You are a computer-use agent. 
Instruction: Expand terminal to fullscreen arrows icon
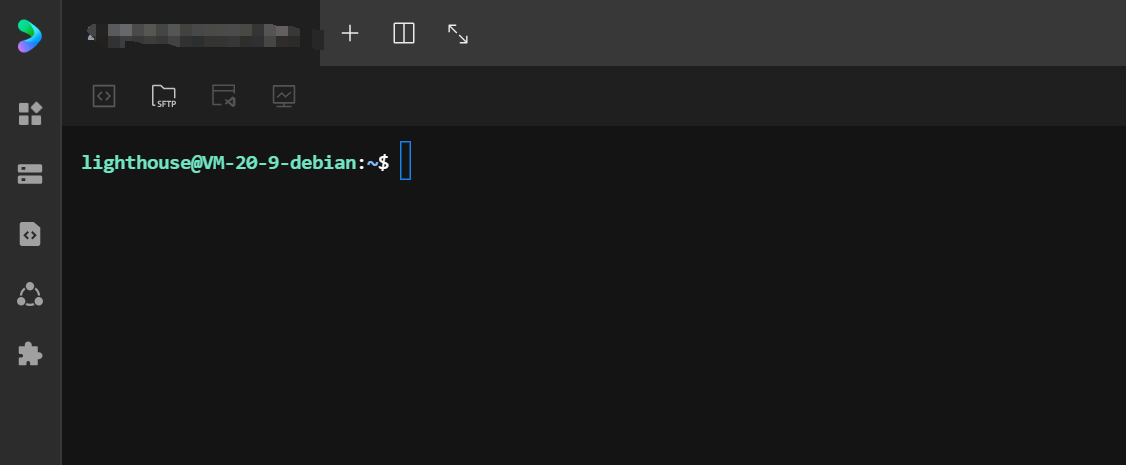[x=458, y=34]
